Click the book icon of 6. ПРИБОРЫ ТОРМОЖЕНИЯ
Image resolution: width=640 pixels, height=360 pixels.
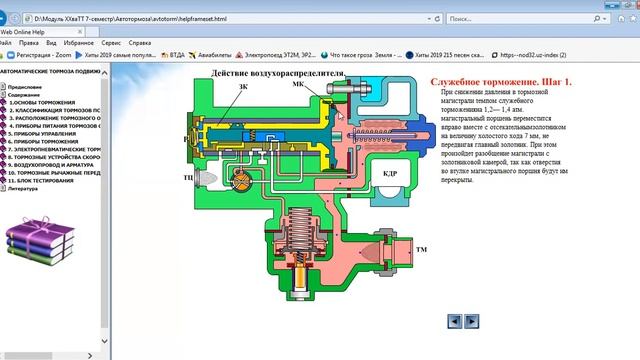point(3,141)
